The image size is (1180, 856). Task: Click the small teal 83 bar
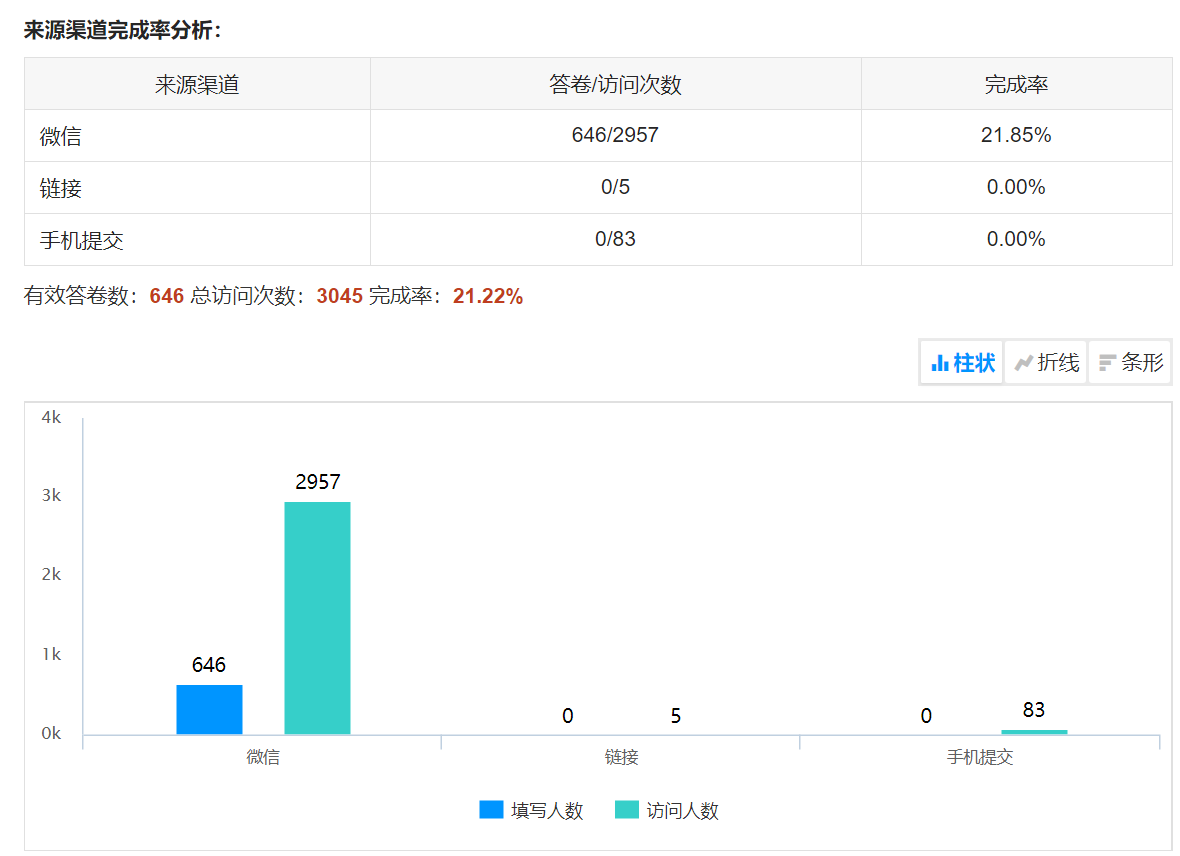pyautogui.click(x=1034, y=732)
